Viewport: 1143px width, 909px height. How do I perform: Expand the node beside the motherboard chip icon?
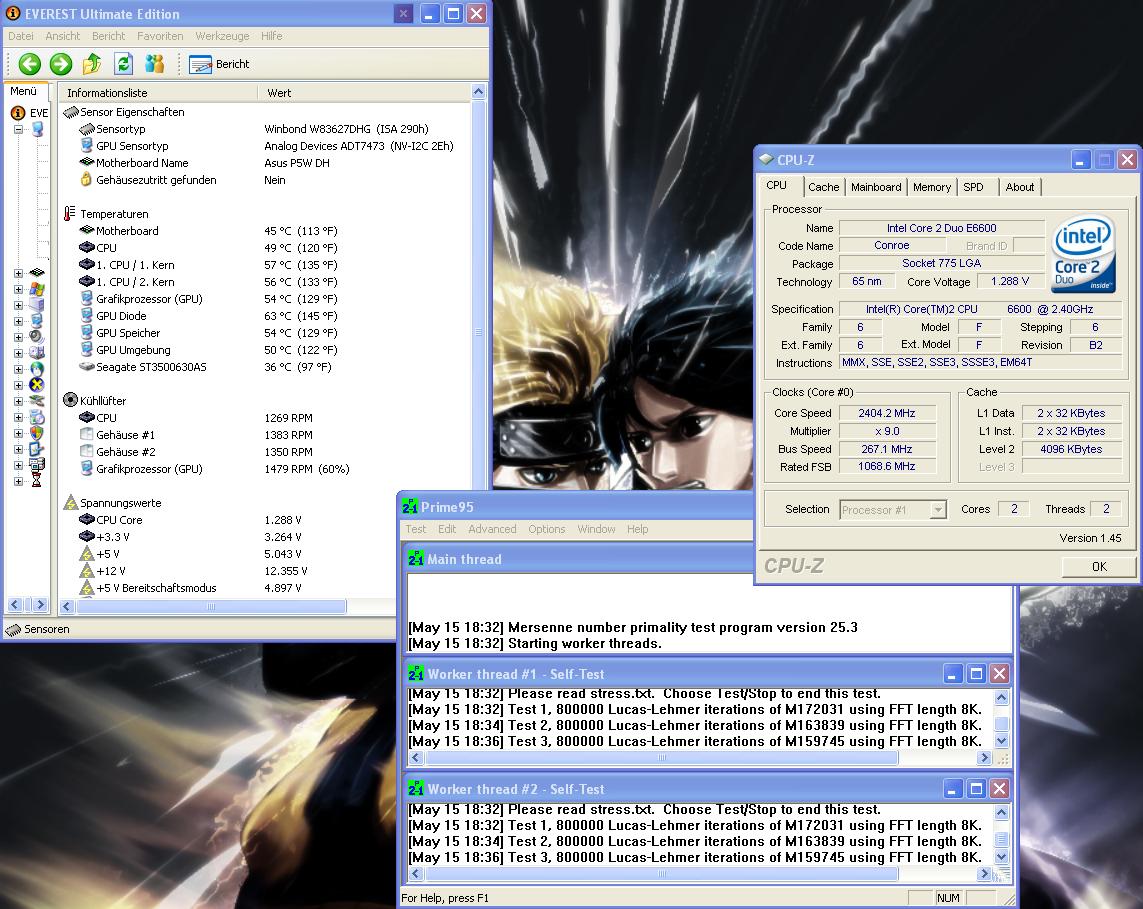(x=18, y=273)
